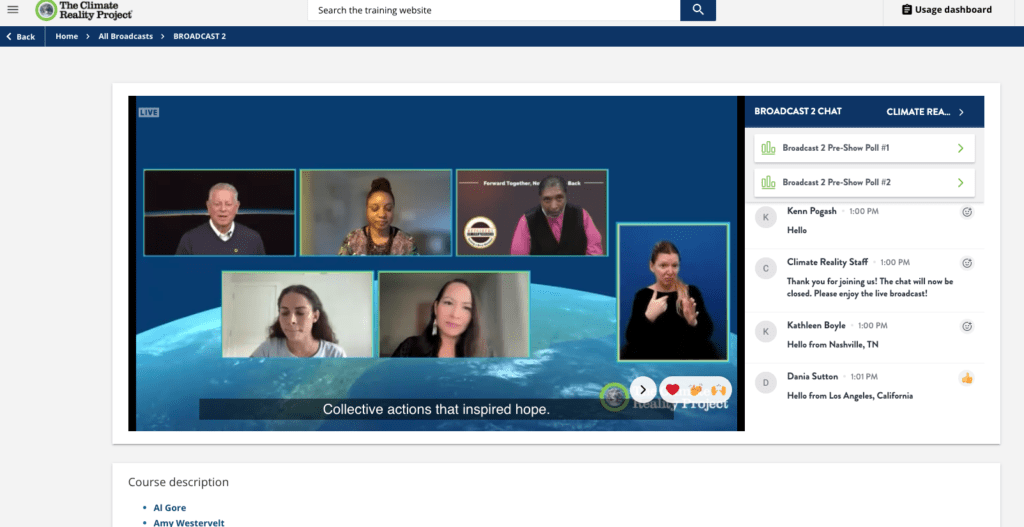Click Climate Reality Staff name in chat

coord(827,262)
